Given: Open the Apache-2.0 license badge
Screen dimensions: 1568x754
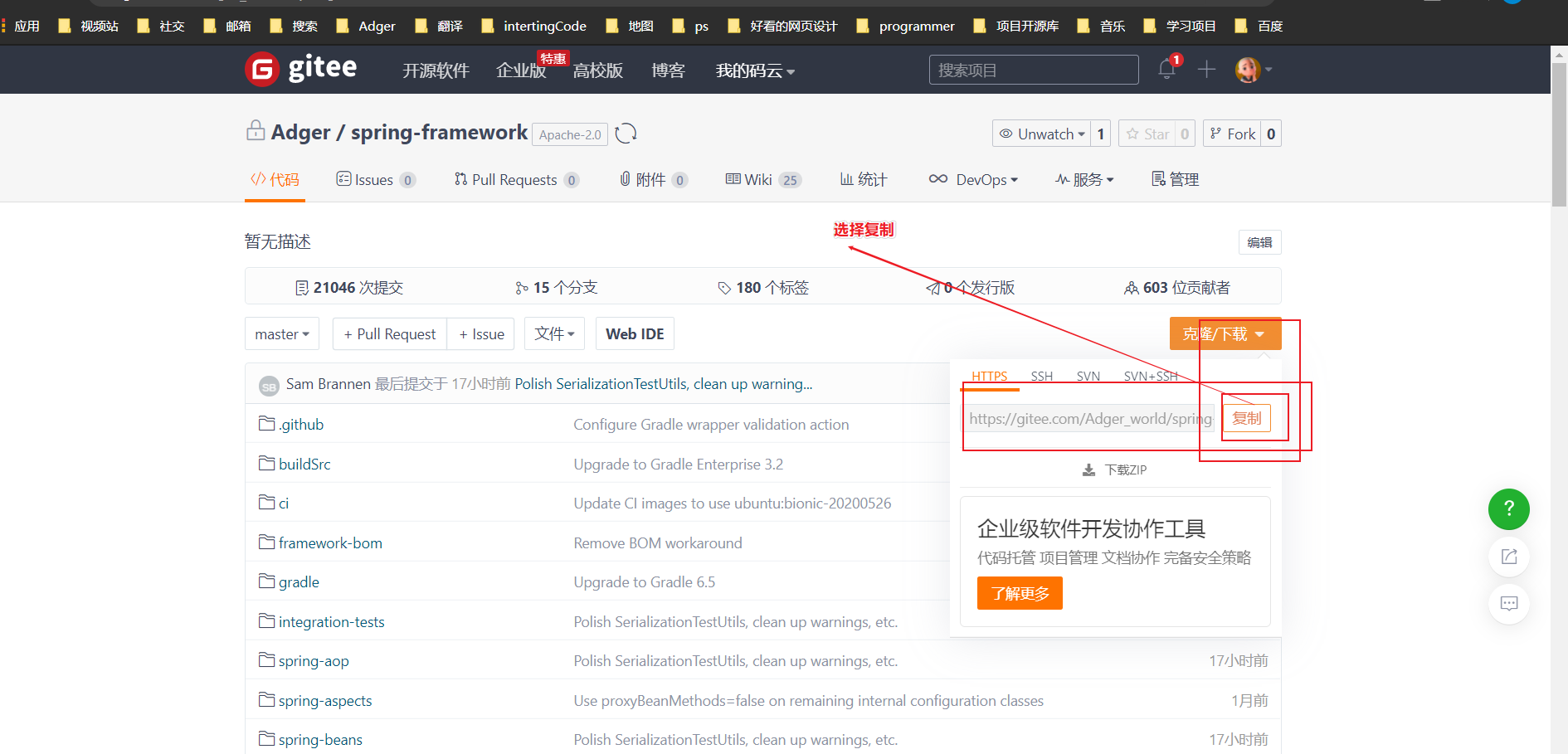Looking at the screenshot, I should (570, 134).
